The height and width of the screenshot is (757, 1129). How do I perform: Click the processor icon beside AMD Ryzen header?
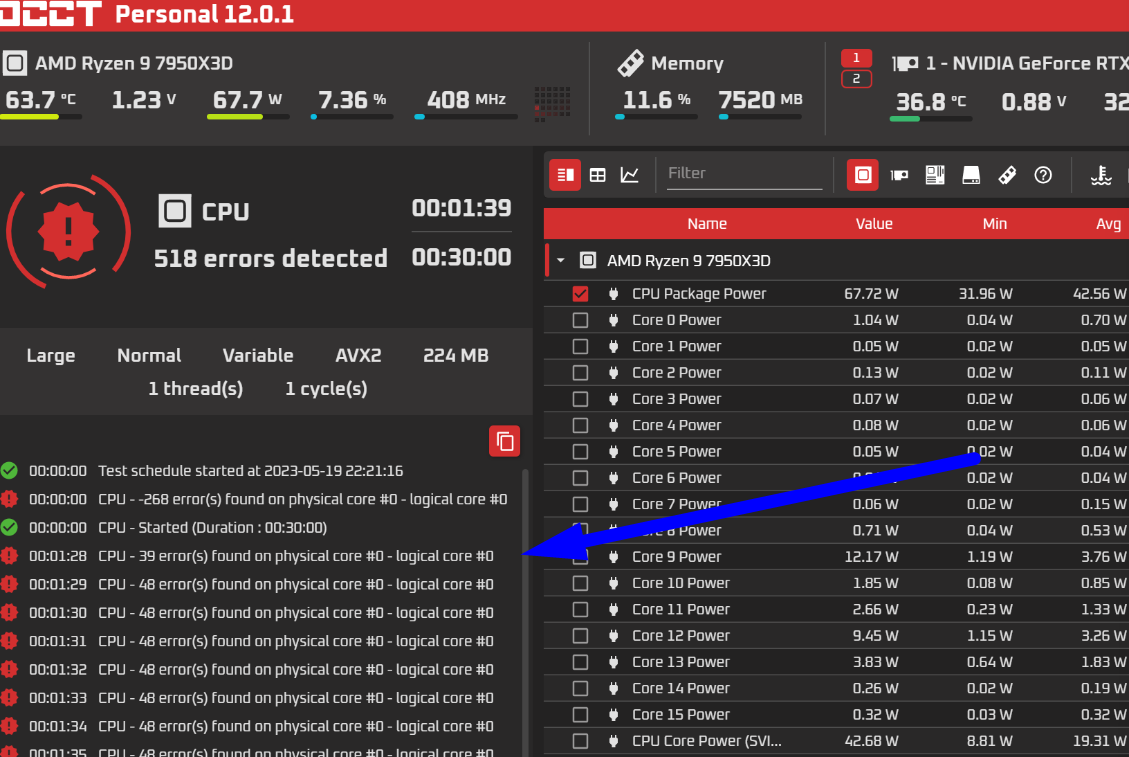(14, 63)
